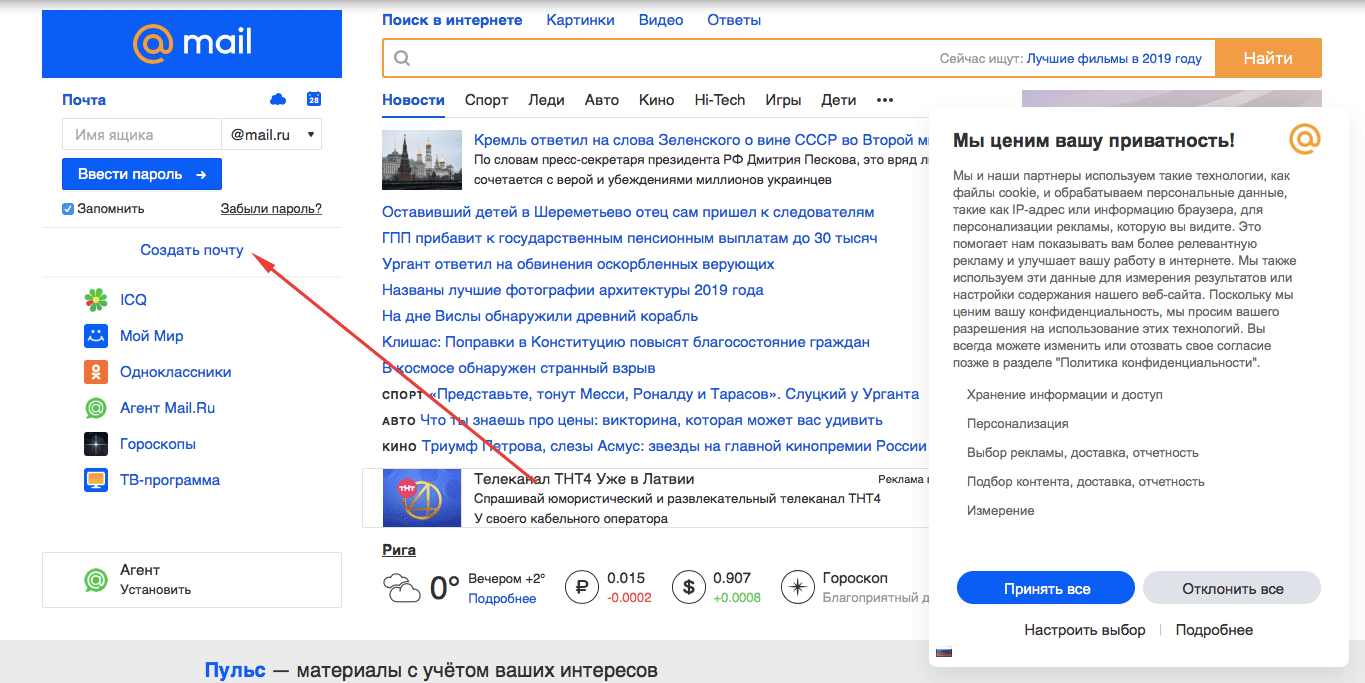This screenshot has width=1365, height=683.
Task: Toggle the Запомнить checkbox
Action: 68,209
